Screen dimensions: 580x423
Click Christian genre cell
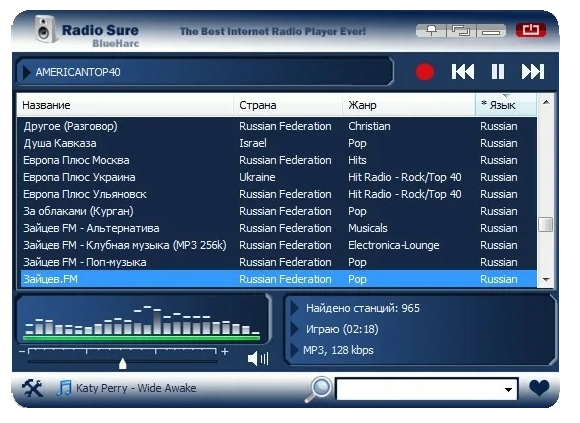point(369,126)
